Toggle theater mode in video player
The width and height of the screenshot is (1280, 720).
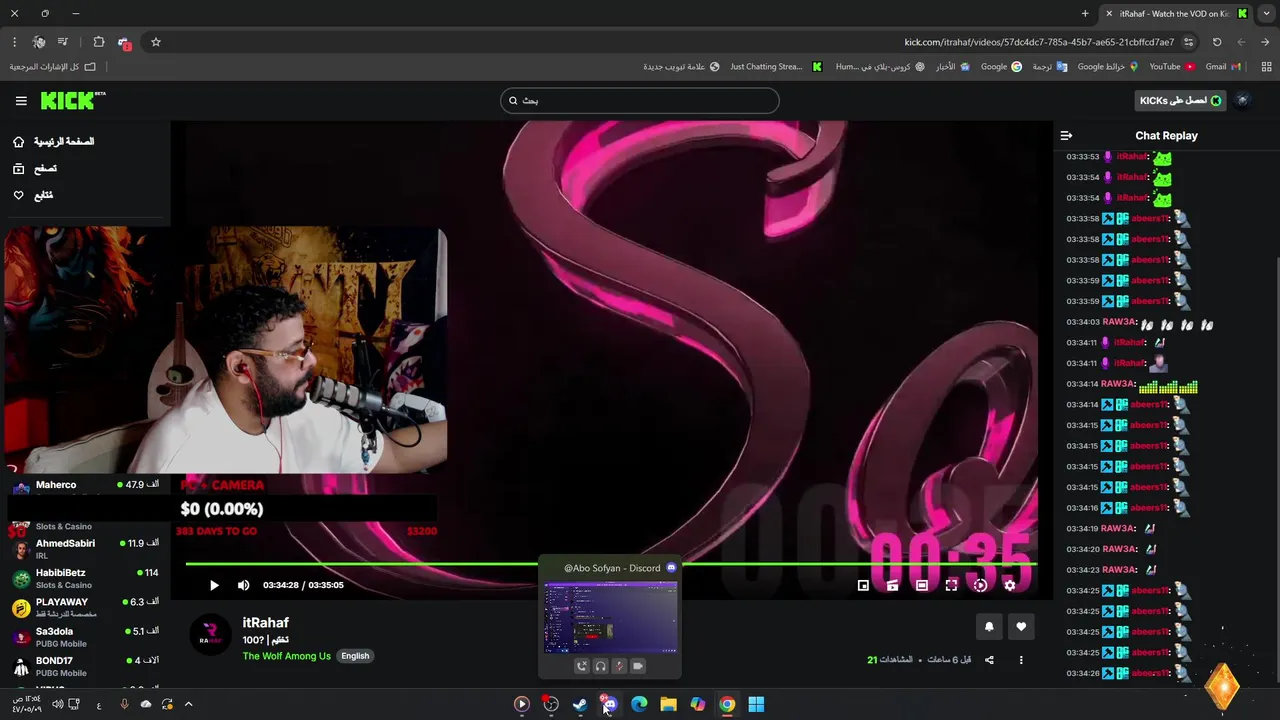click(922, 585)
